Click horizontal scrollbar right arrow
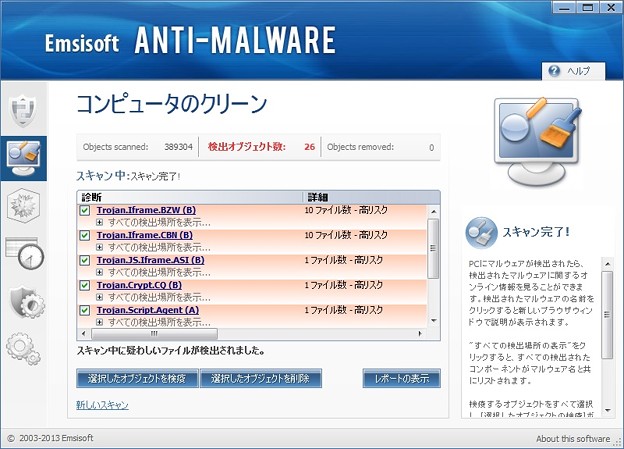Screen dimensions: 624x449 coord(420,334)
